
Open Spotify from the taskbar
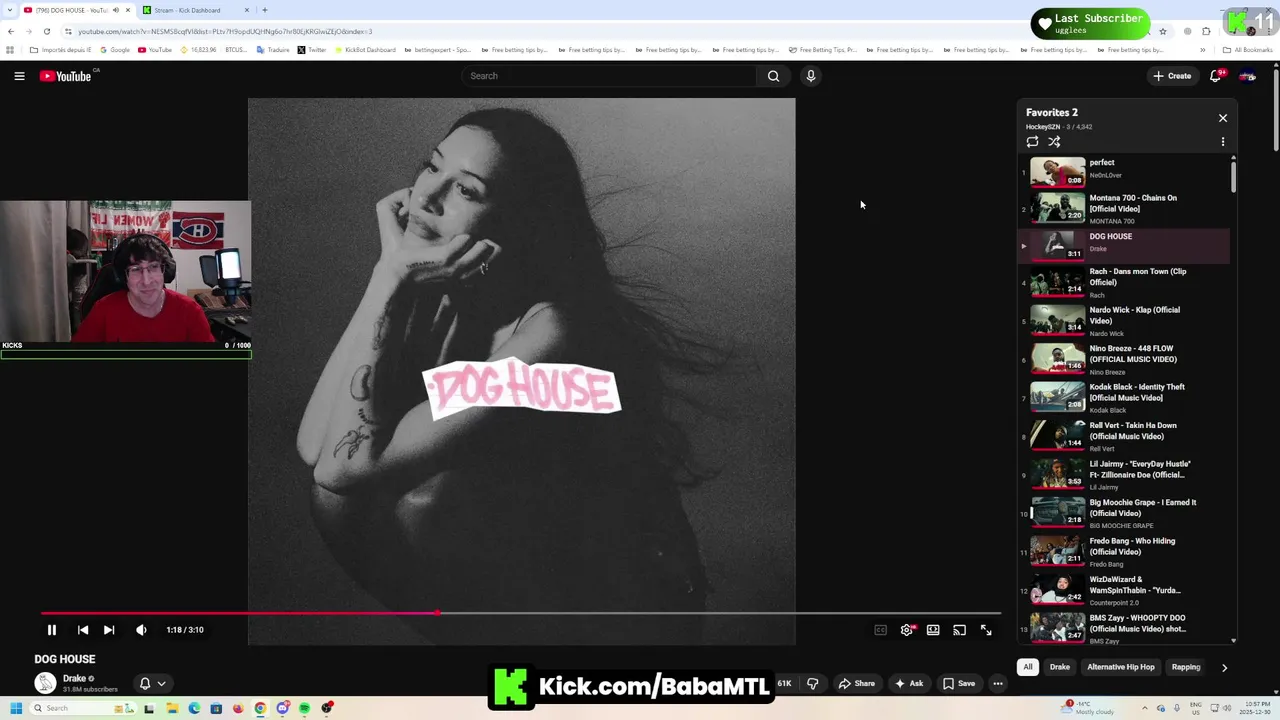point(305,708)
